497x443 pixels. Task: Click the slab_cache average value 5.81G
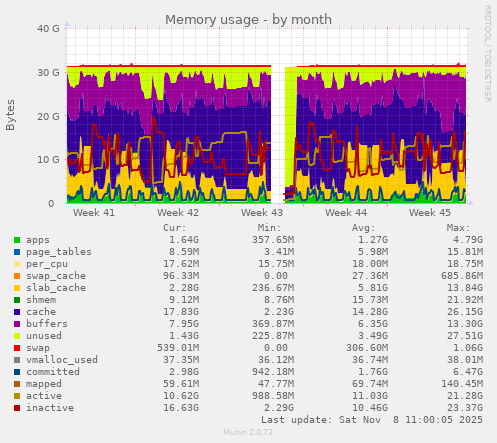pos(373,288)
